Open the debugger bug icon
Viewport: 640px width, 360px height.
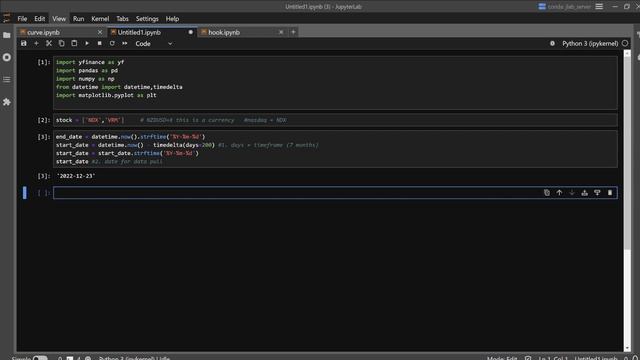[552, 43]
